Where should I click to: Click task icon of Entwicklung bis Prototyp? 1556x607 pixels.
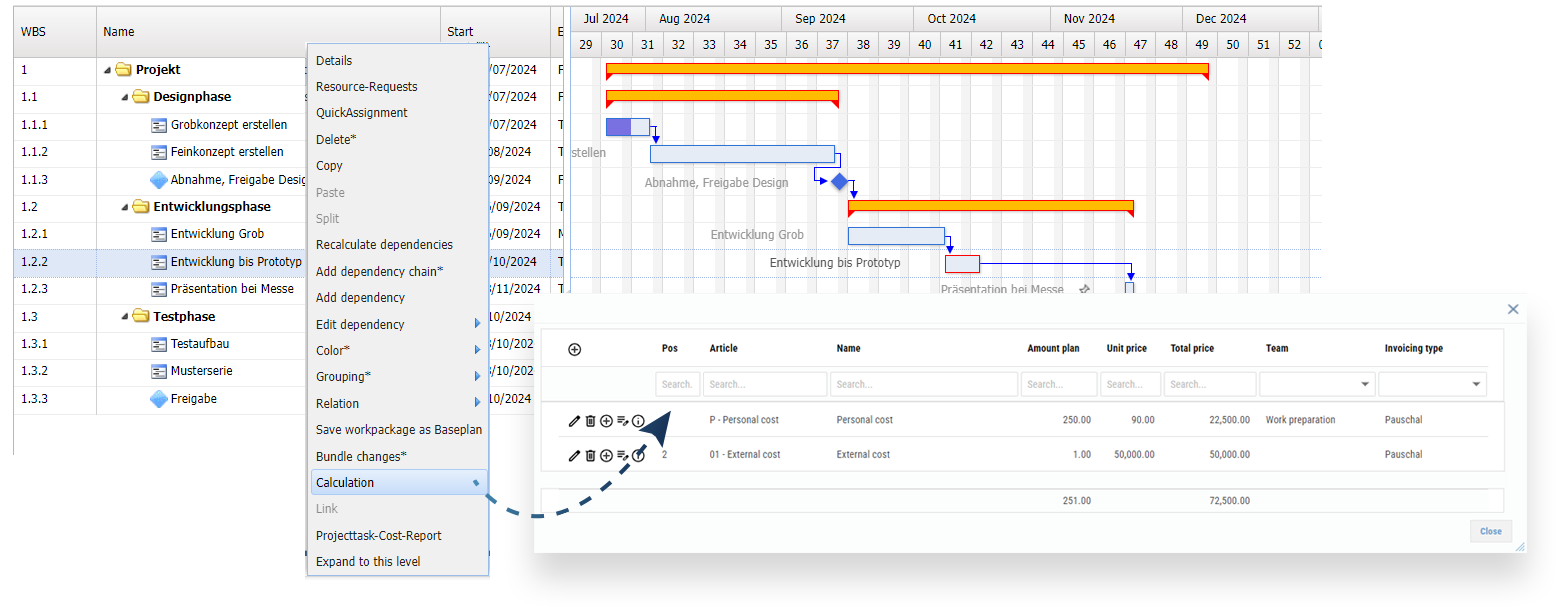[x=158, y=262]
